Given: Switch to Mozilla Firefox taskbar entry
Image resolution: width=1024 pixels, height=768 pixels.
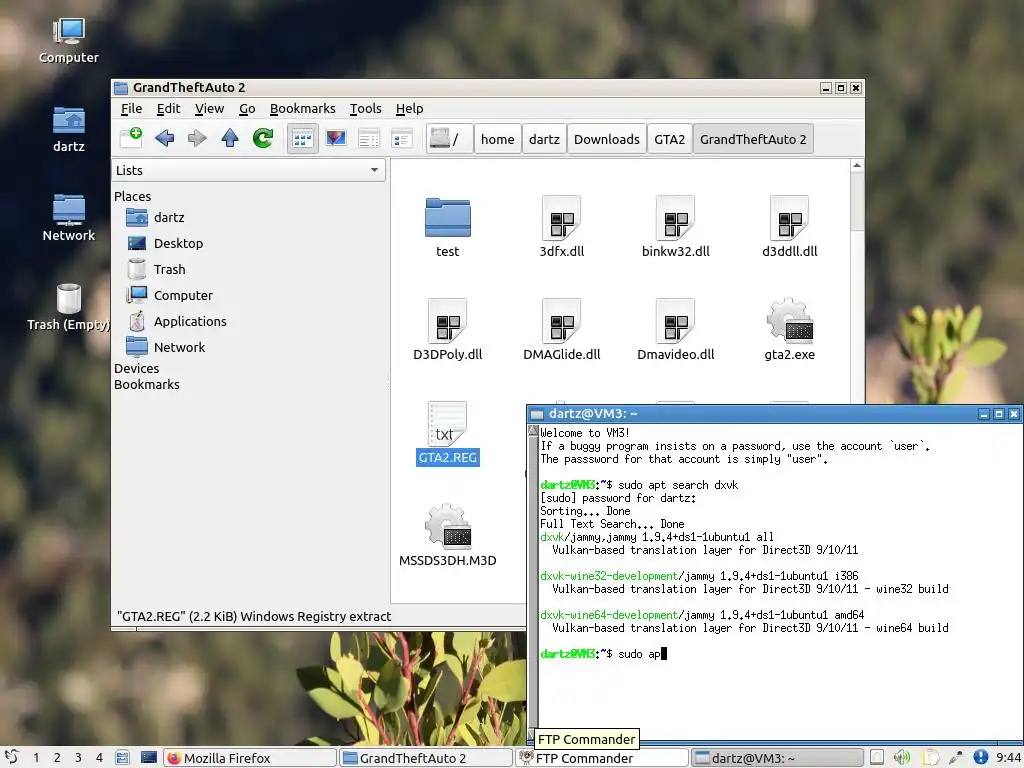Looking at the screenshot, I should (x=249, y=758).
